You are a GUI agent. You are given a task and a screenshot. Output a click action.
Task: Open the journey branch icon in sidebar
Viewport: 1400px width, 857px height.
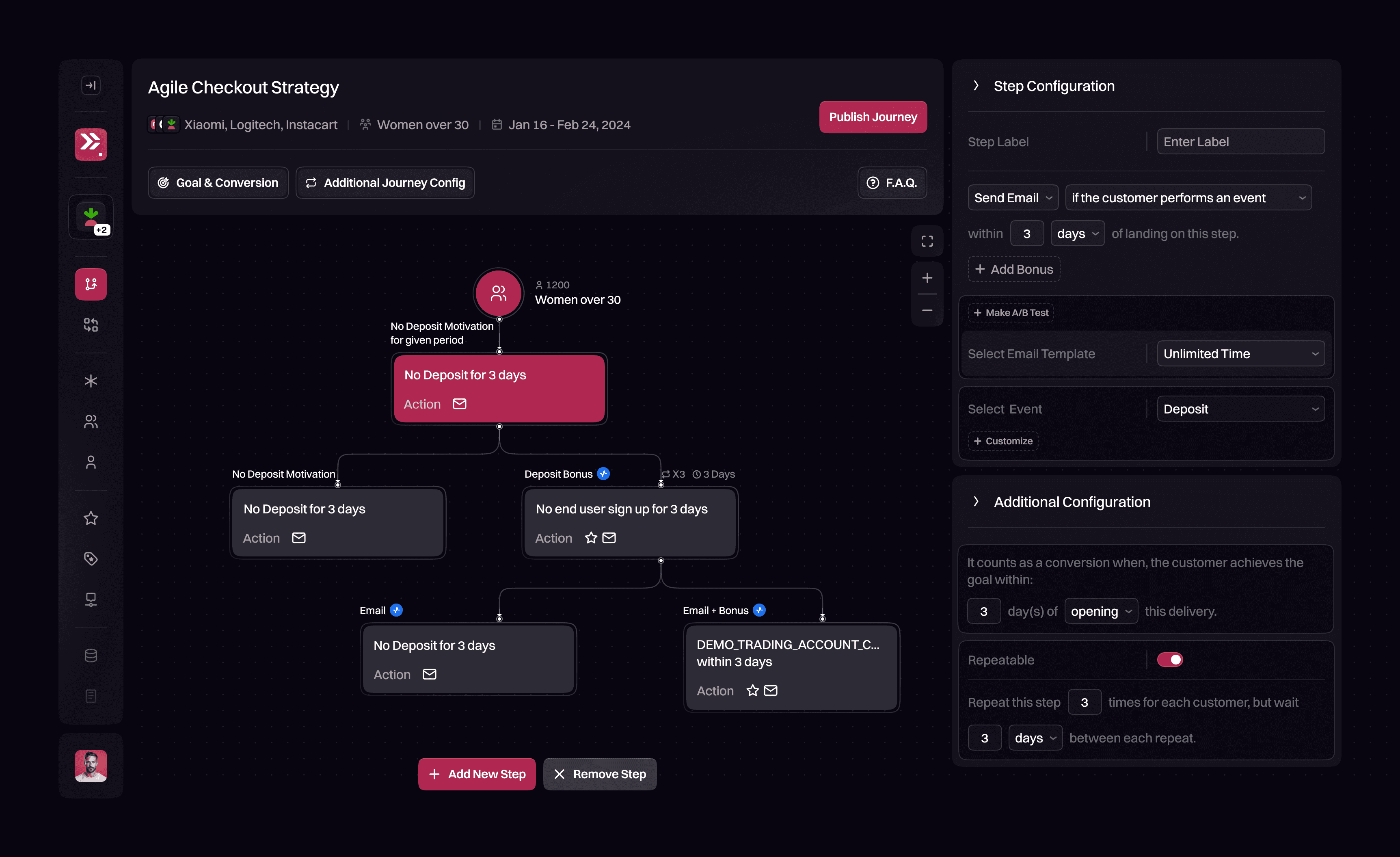coord(91,284)
